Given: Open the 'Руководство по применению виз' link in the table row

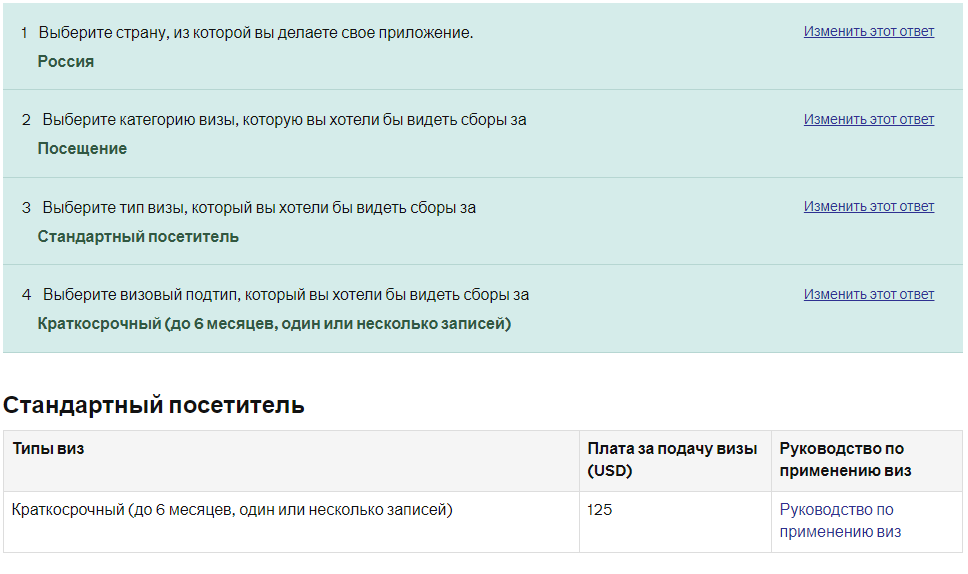Looking at the screenshot, I should coord(840,520).
